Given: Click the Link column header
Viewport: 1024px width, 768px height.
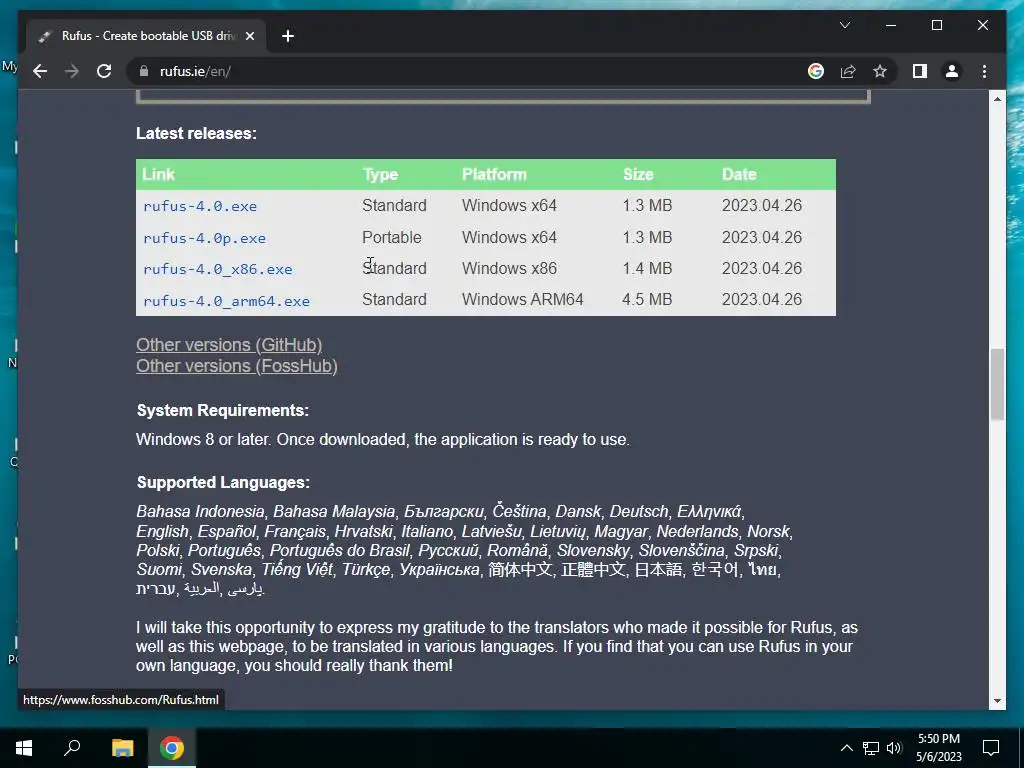Looking at the screenshot, I should pos(158,174).
